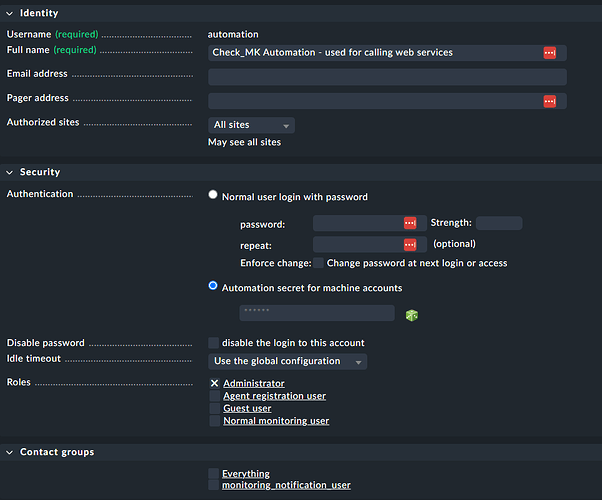Collapse the Contact groups section

coord(10,452)
